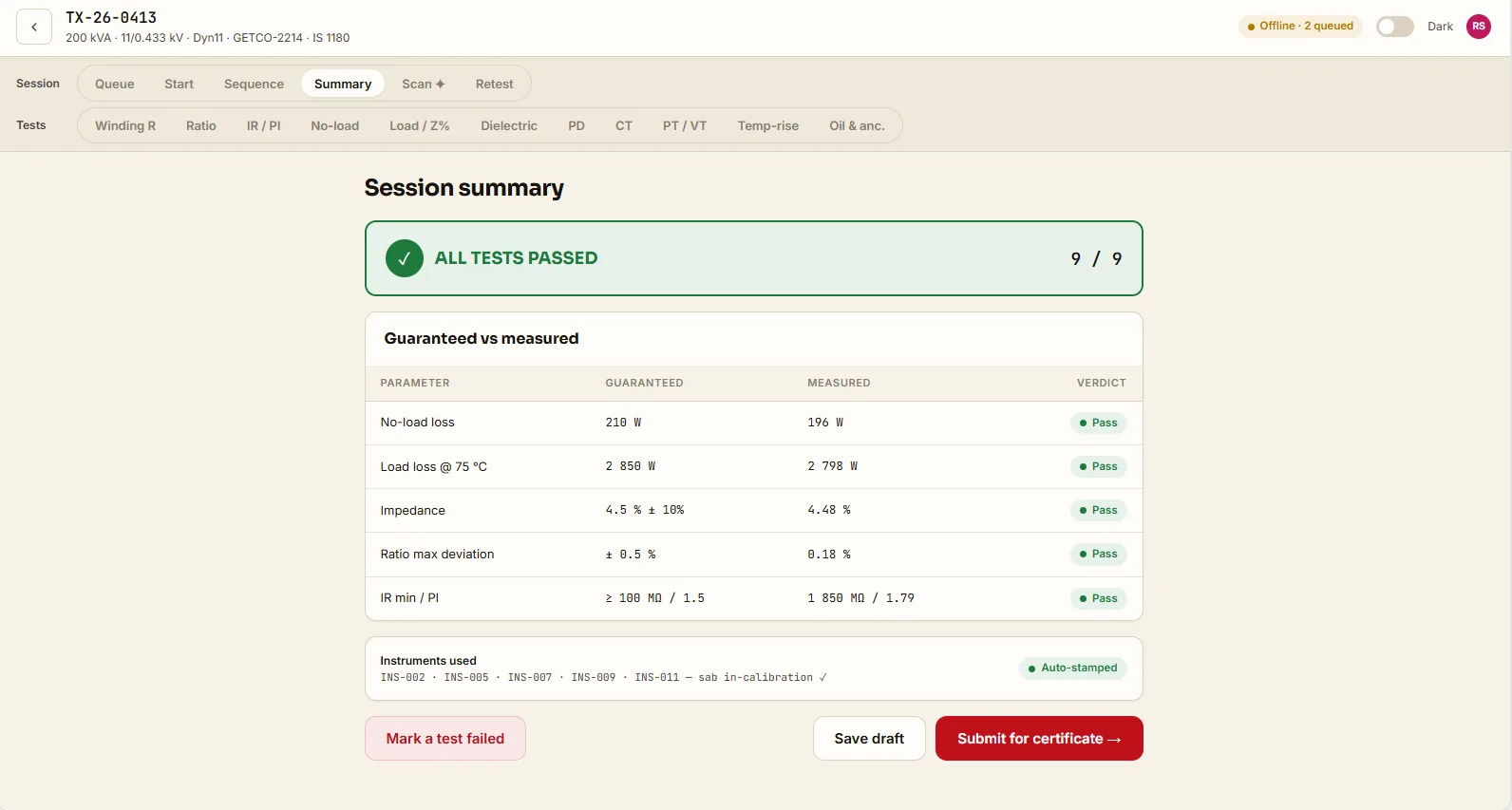Click measured value 1 850 MΩ / 1.79
This screenshot has height=810, width=1512.
[x=861, y=598]
